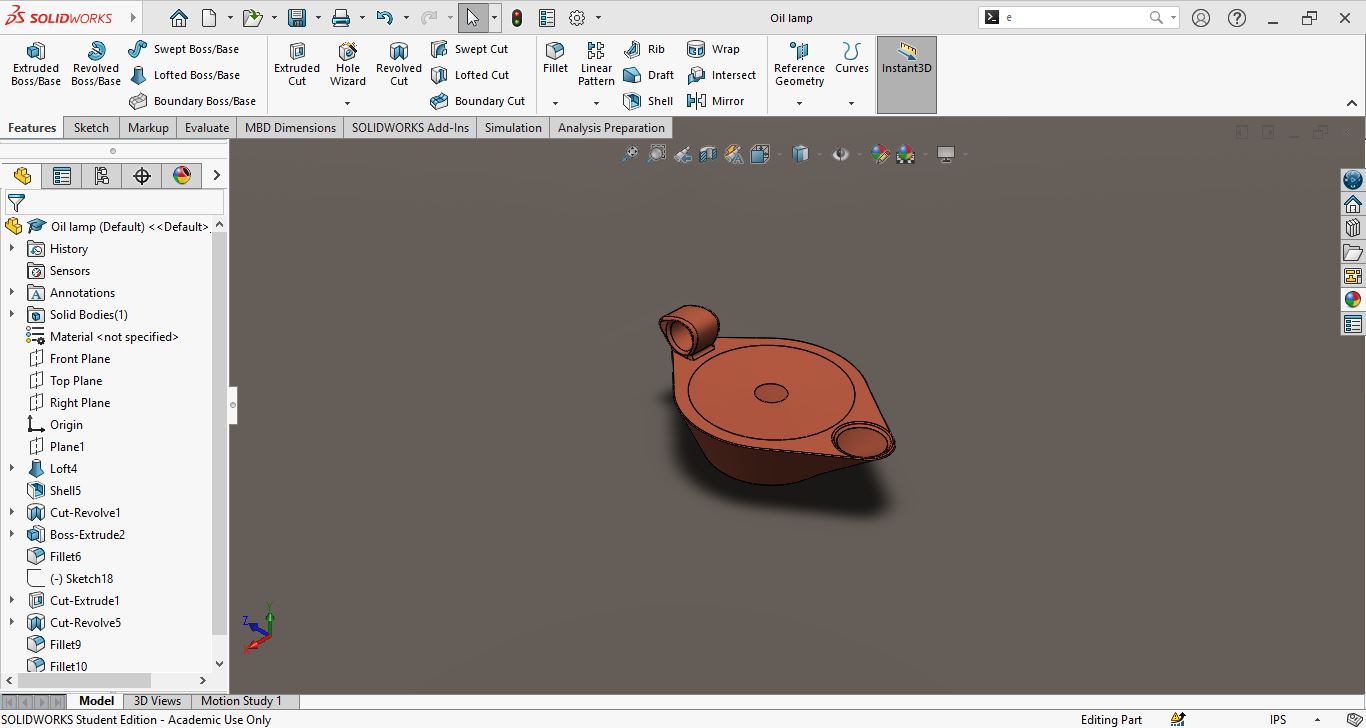Open the SOLIDWORKS Add-Ins tab

[410, 128]
